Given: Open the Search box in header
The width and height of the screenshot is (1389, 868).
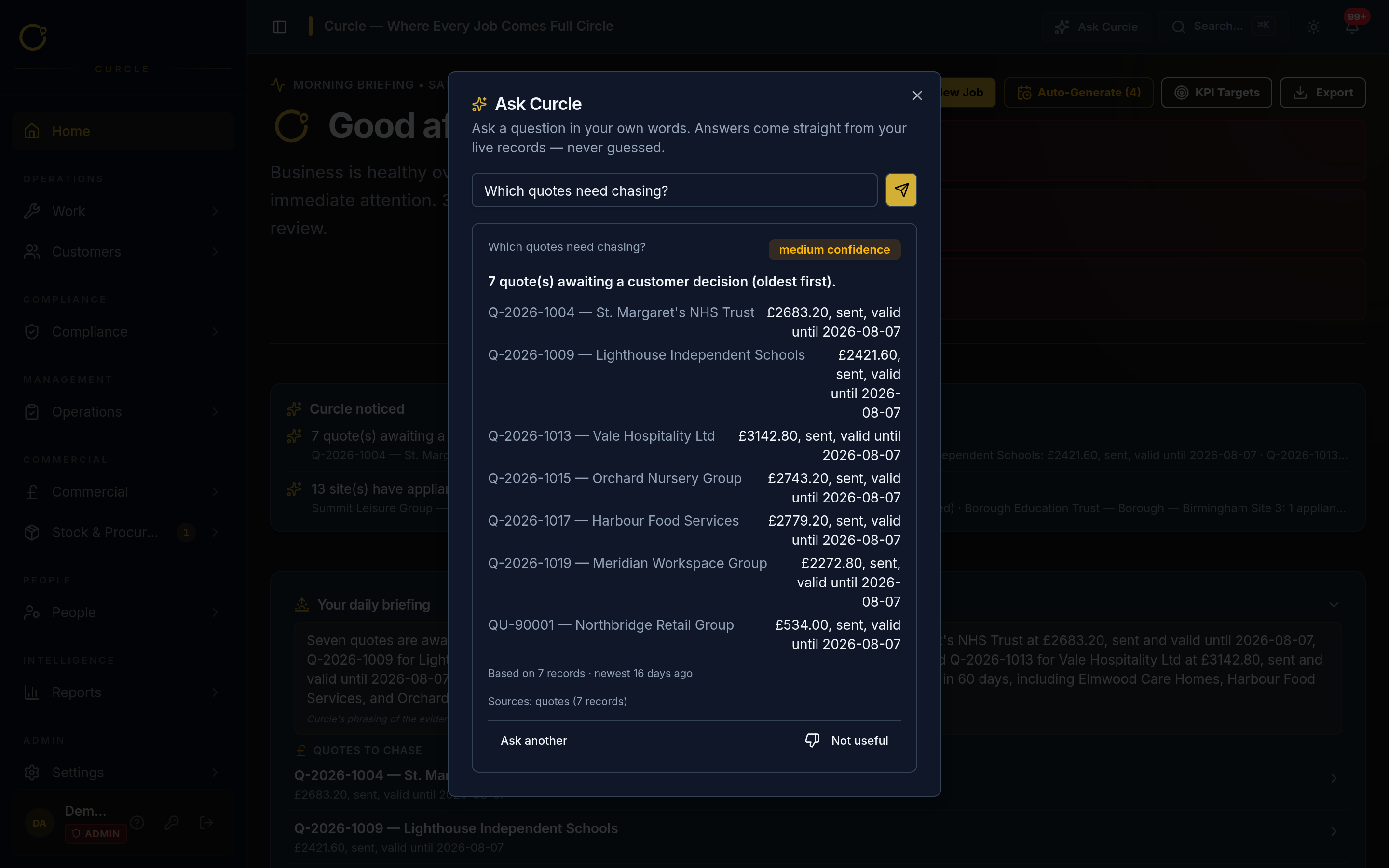Looking at the screenshot, I should (1222, 27).
